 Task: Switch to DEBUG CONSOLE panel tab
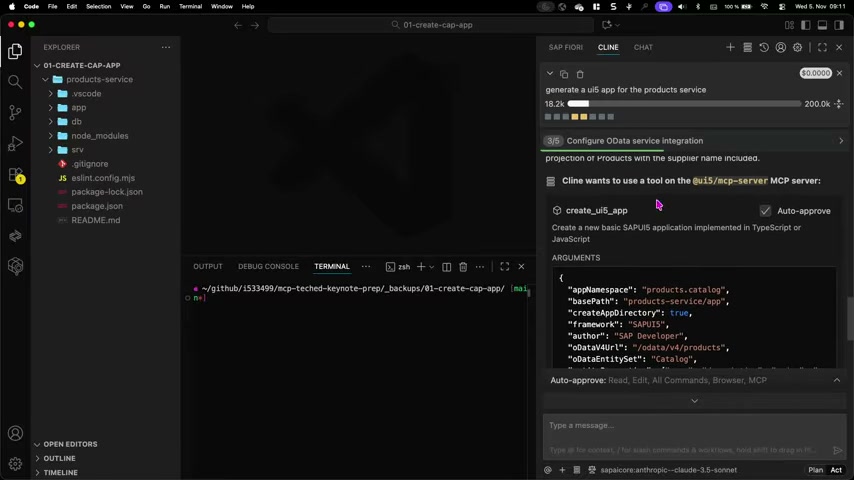tap(268, 266)
